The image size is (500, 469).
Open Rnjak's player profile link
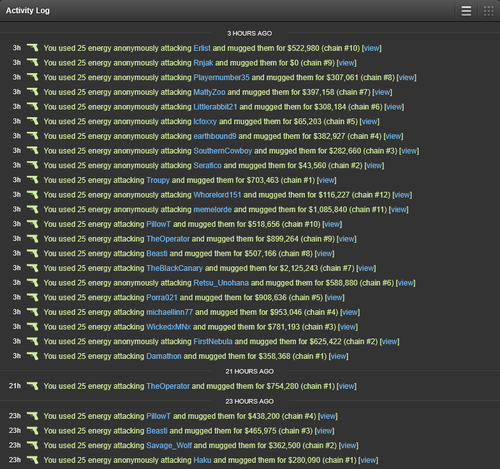click(x=203, y=63)
